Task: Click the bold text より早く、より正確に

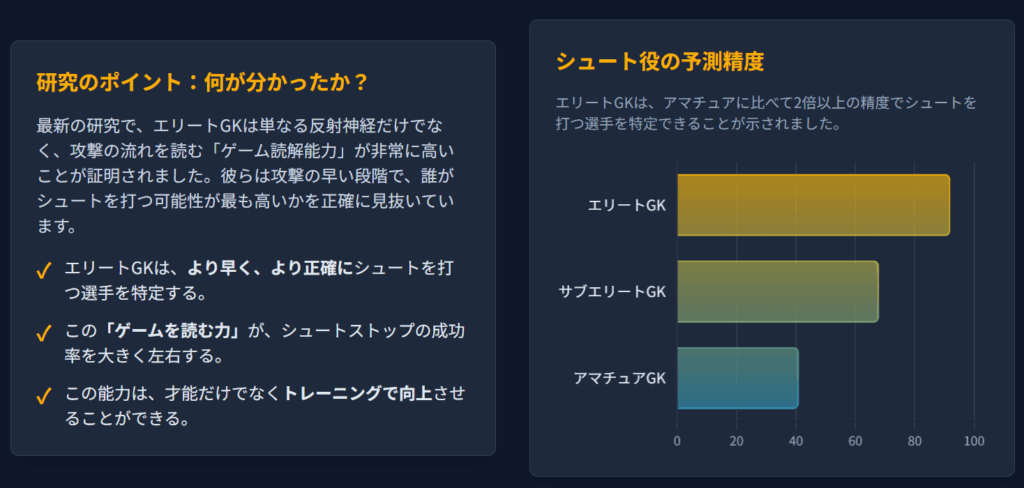Action: pos(271,269)
